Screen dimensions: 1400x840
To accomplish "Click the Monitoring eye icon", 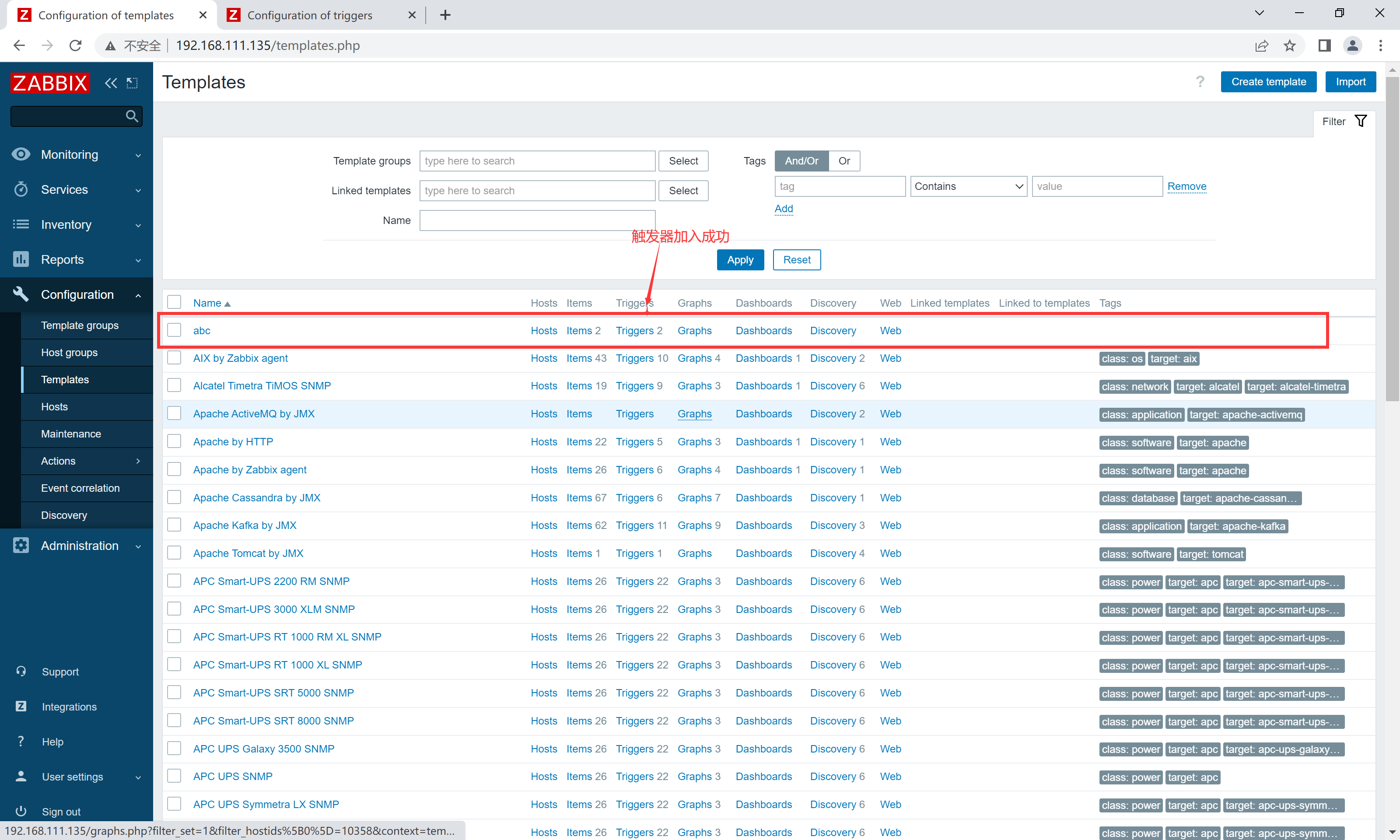I will pyautogui.click(x=21, y=154).
